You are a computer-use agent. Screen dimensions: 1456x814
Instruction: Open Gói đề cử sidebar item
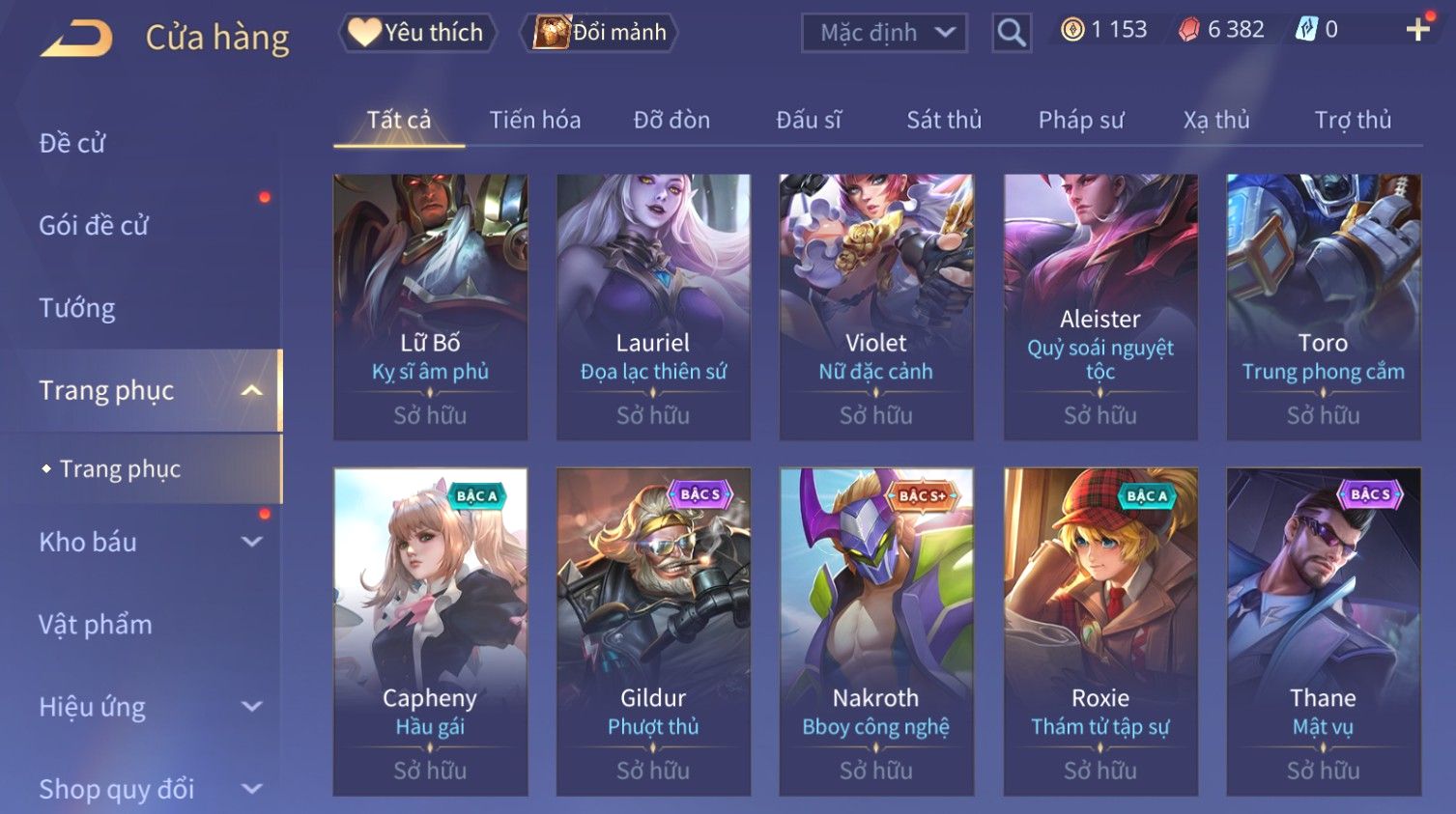94,226
